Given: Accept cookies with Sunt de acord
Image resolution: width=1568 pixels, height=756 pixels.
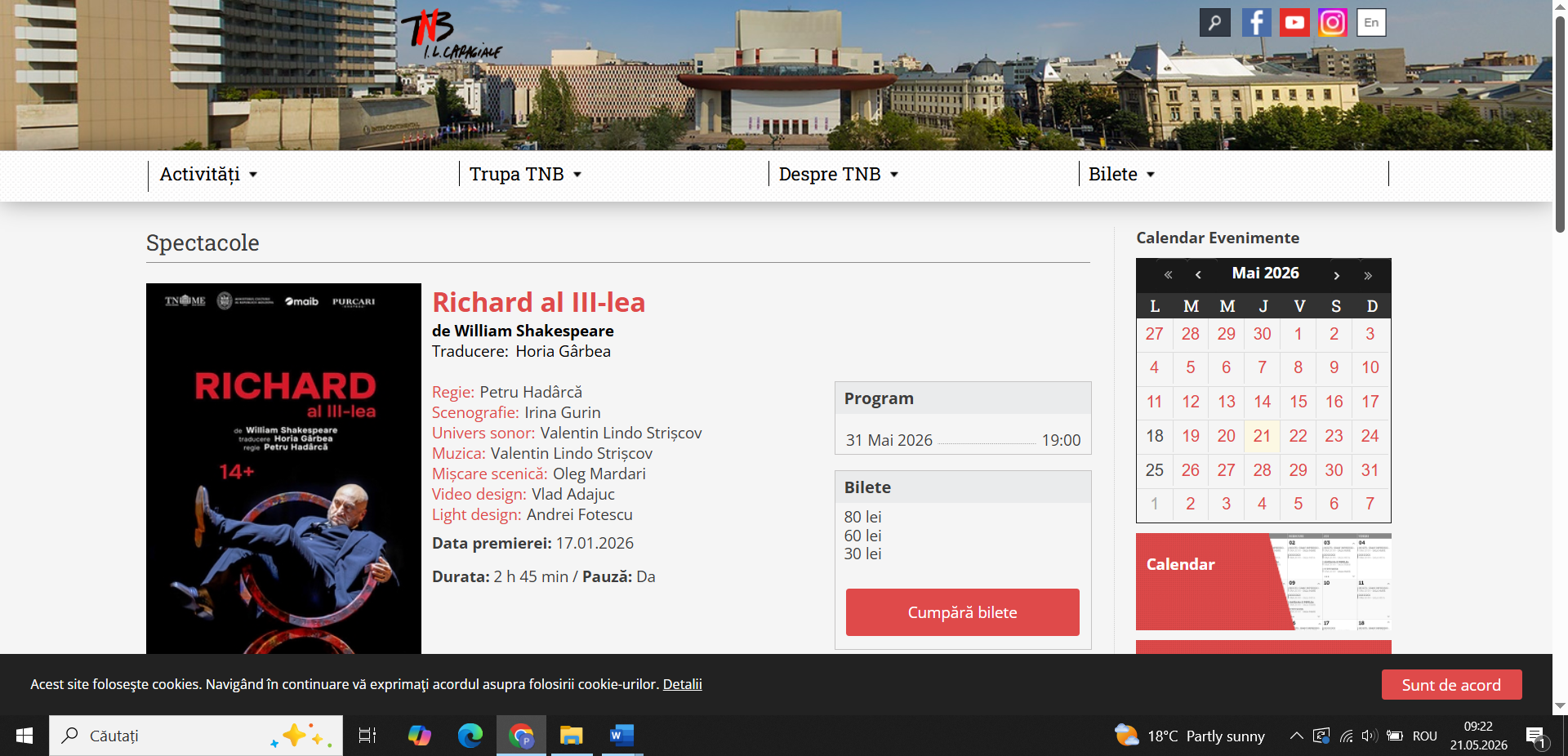Looking at the screenshot, I should (x=1451, y=685).
